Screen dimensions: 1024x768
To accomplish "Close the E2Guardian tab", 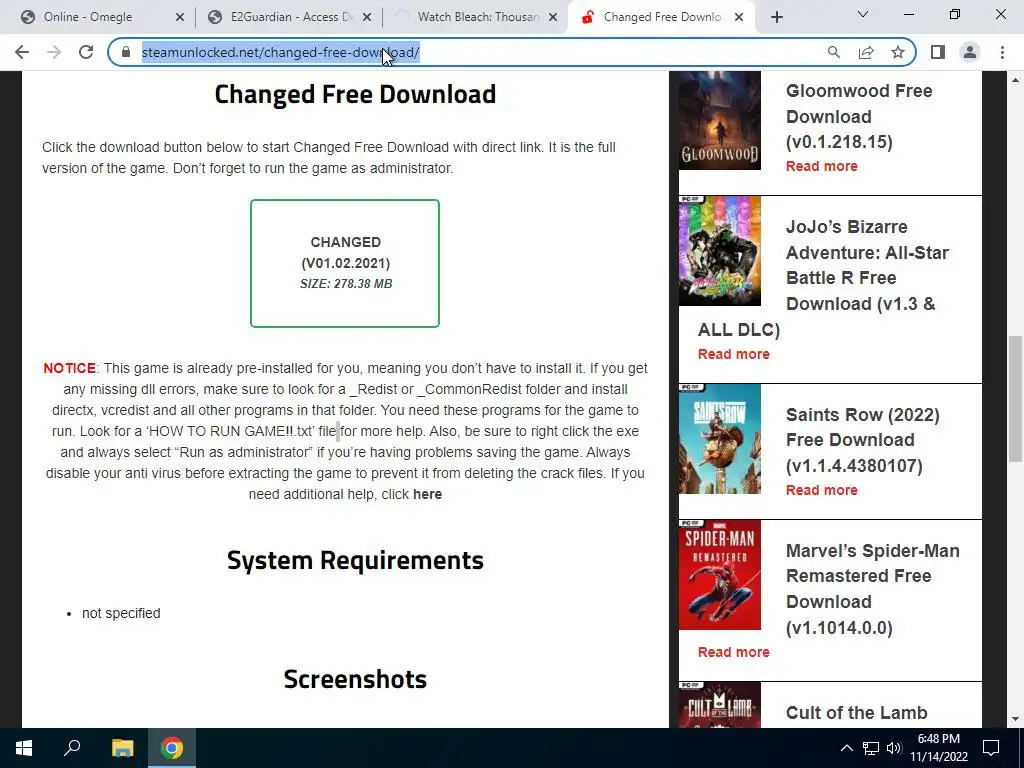I will 367,18.
